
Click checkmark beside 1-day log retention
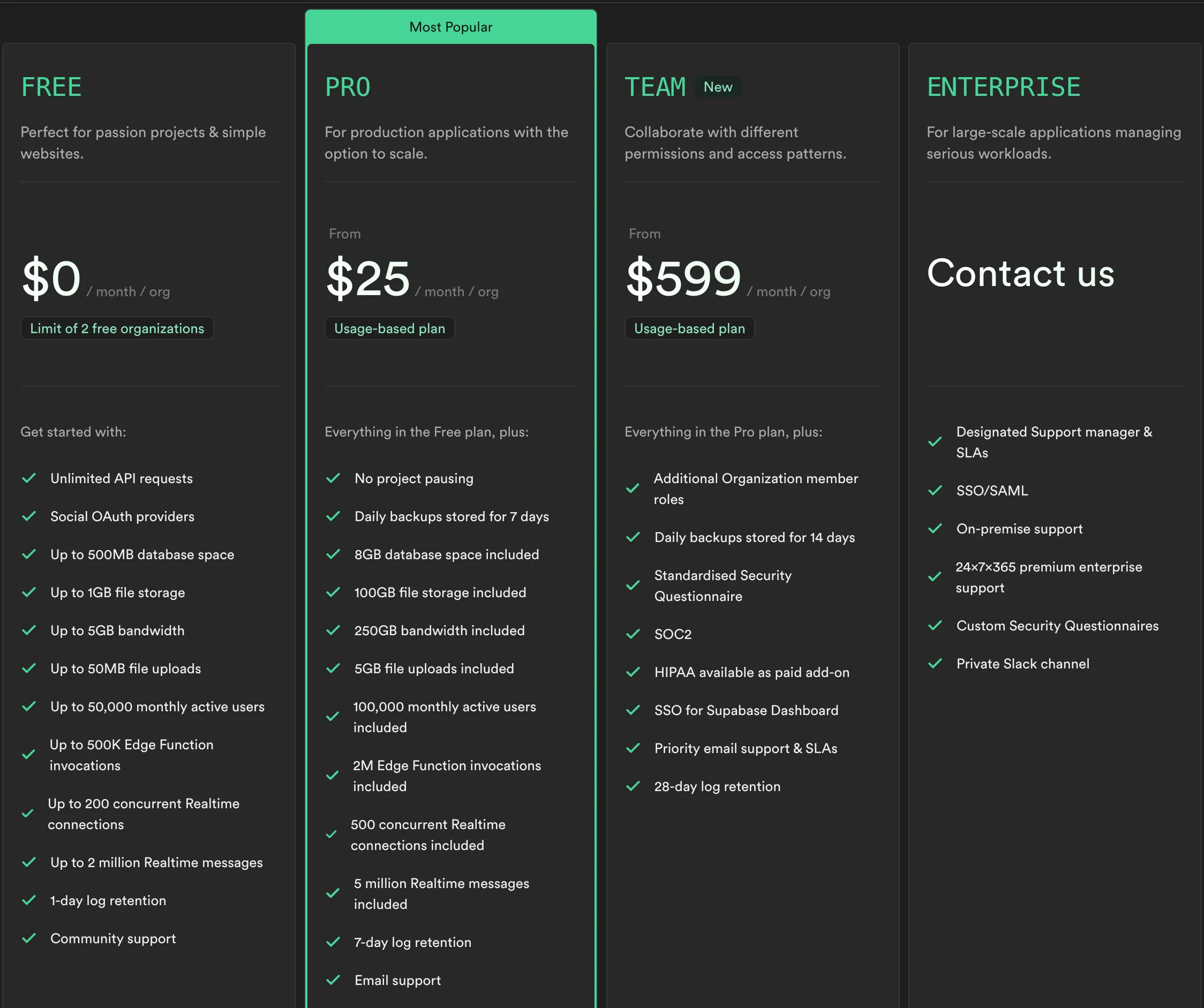point(29,900)
